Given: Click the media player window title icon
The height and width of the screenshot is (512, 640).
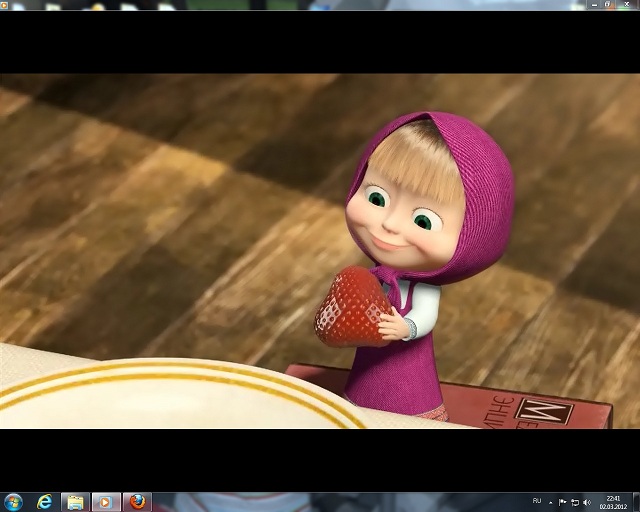Looking at the screenshot, I should pyautogui.click(x=4, y=5).
